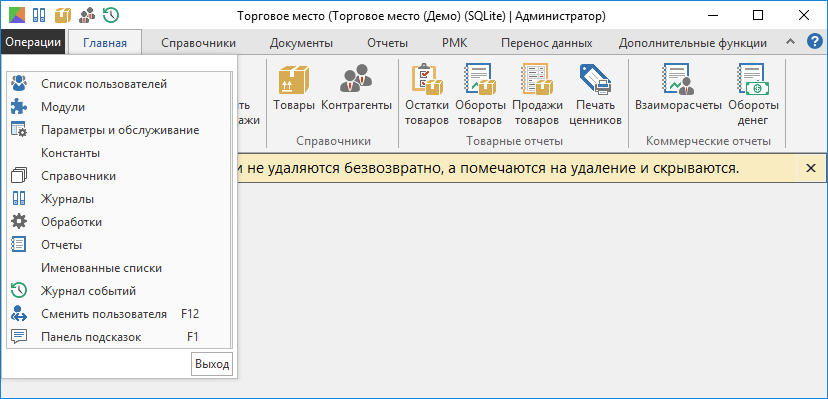Open the Дополнительные функции tab
828x399 pixels.
pos(693,43)
